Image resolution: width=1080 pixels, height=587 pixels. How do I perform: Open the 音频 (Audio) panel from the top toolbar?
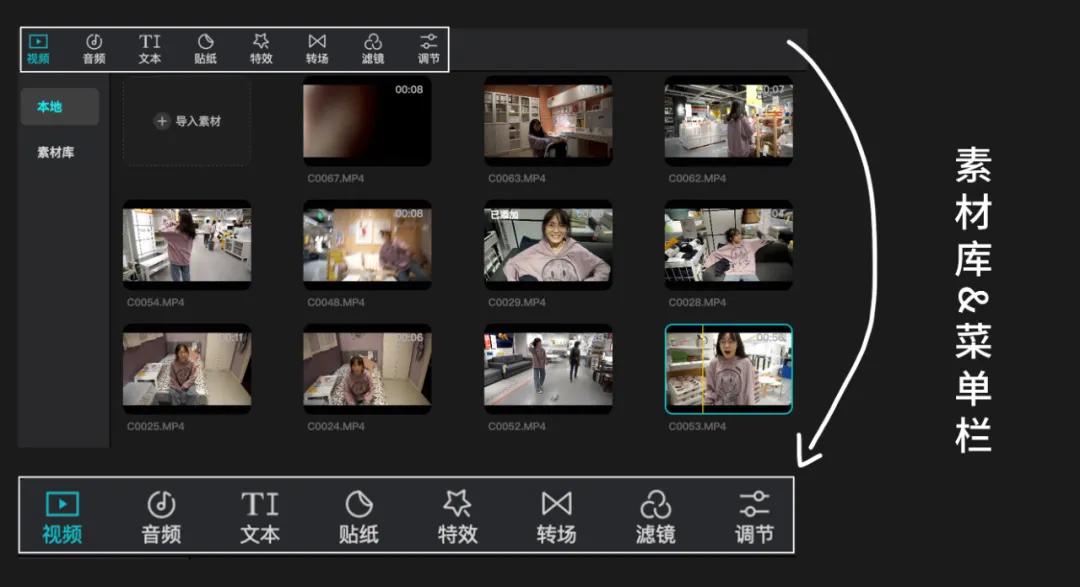pos(93,48)
